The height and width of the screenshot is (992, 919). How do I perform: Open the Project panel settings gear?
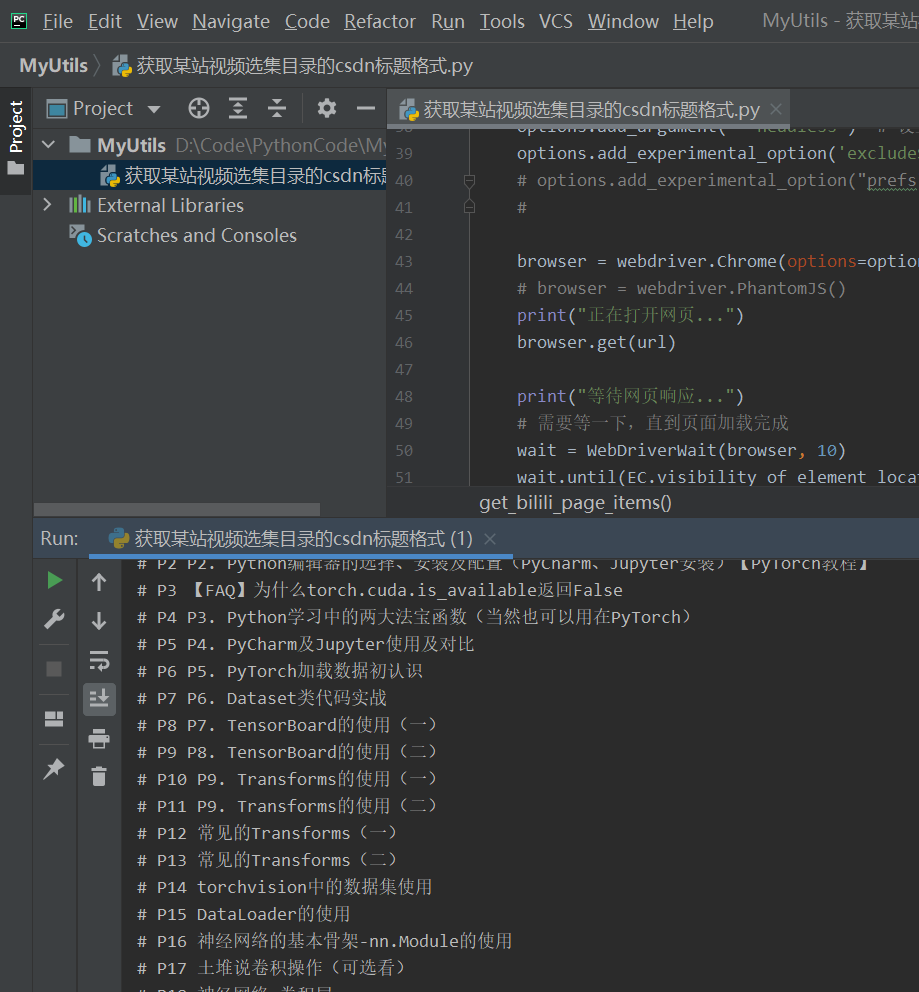tap(326, 109)
